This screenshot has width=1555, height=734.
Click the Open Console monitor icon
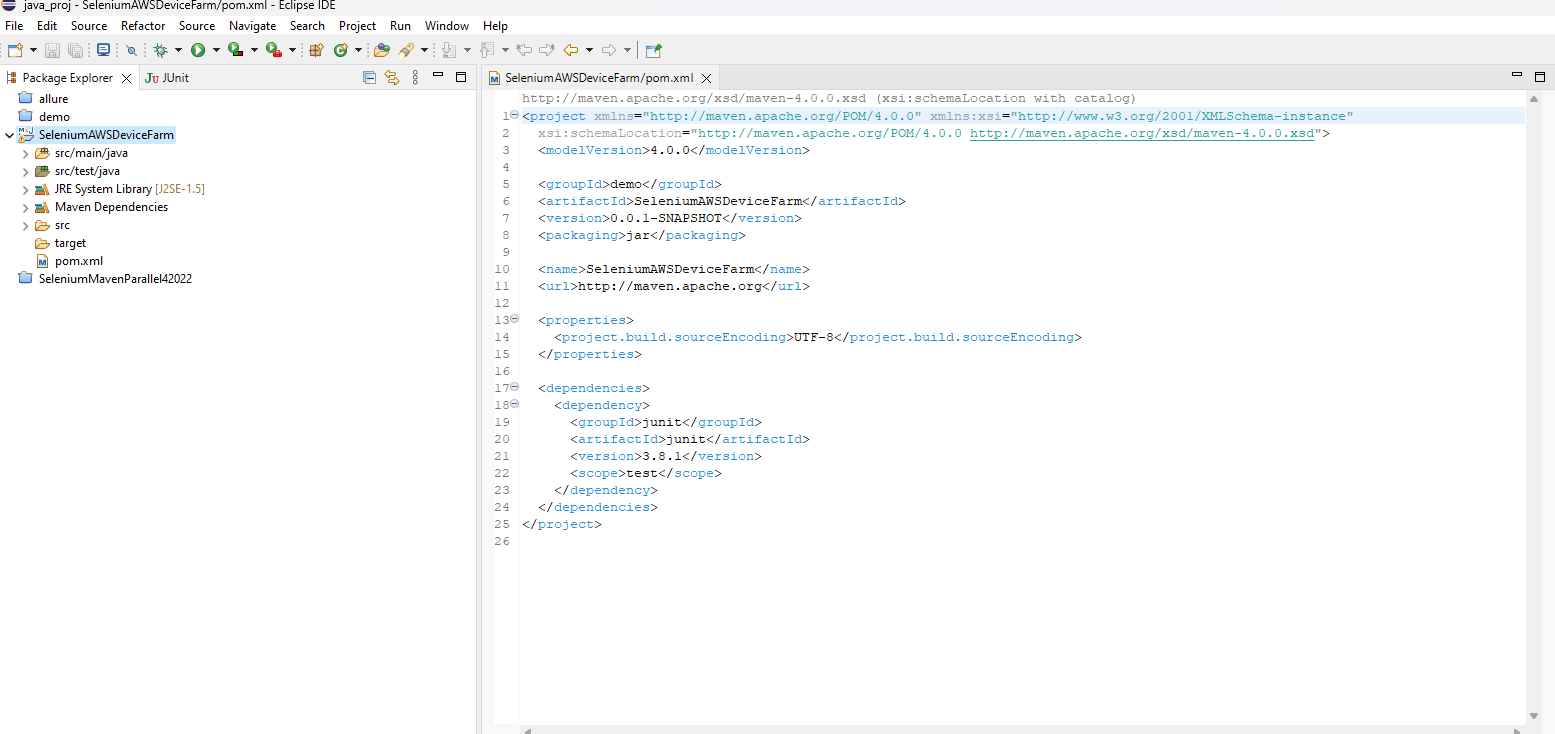[103, 50]
